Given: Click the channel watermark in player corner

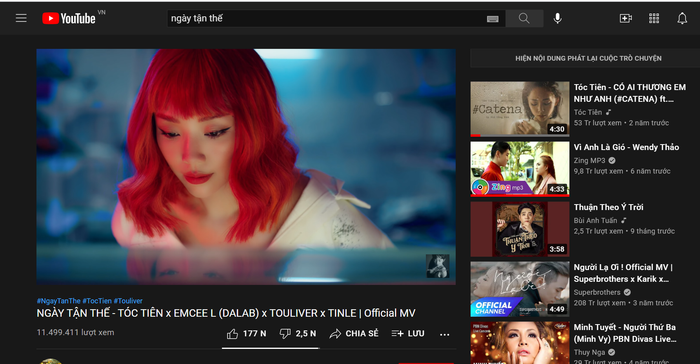Looking at the screenshot, I should pyautogui.click(x=437, y=266).
